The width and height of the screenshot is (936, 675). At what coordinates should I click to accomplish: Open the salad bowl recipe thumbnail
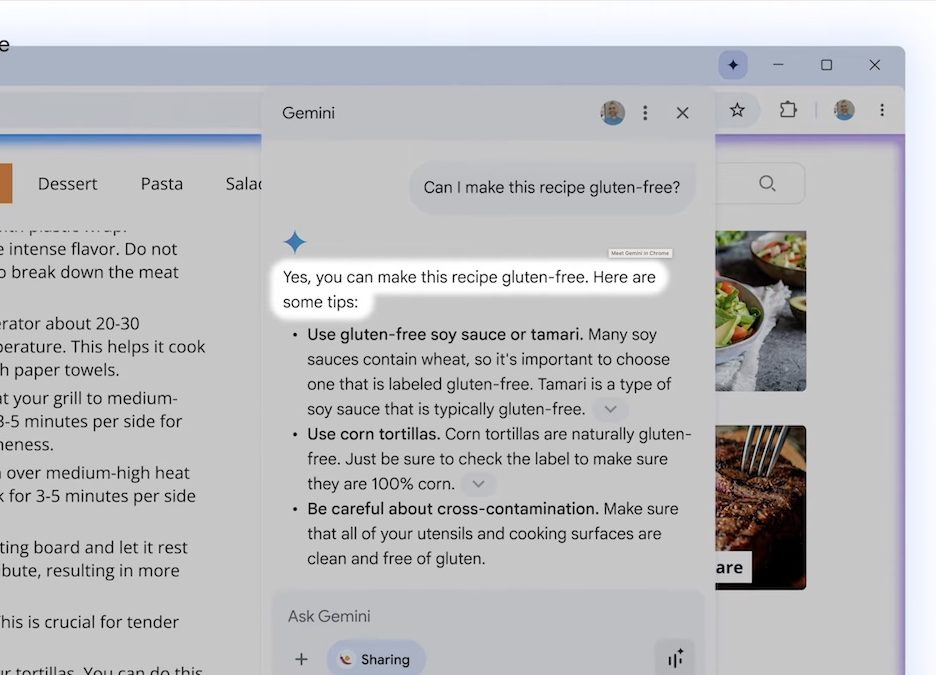click(x=761, y=311)
